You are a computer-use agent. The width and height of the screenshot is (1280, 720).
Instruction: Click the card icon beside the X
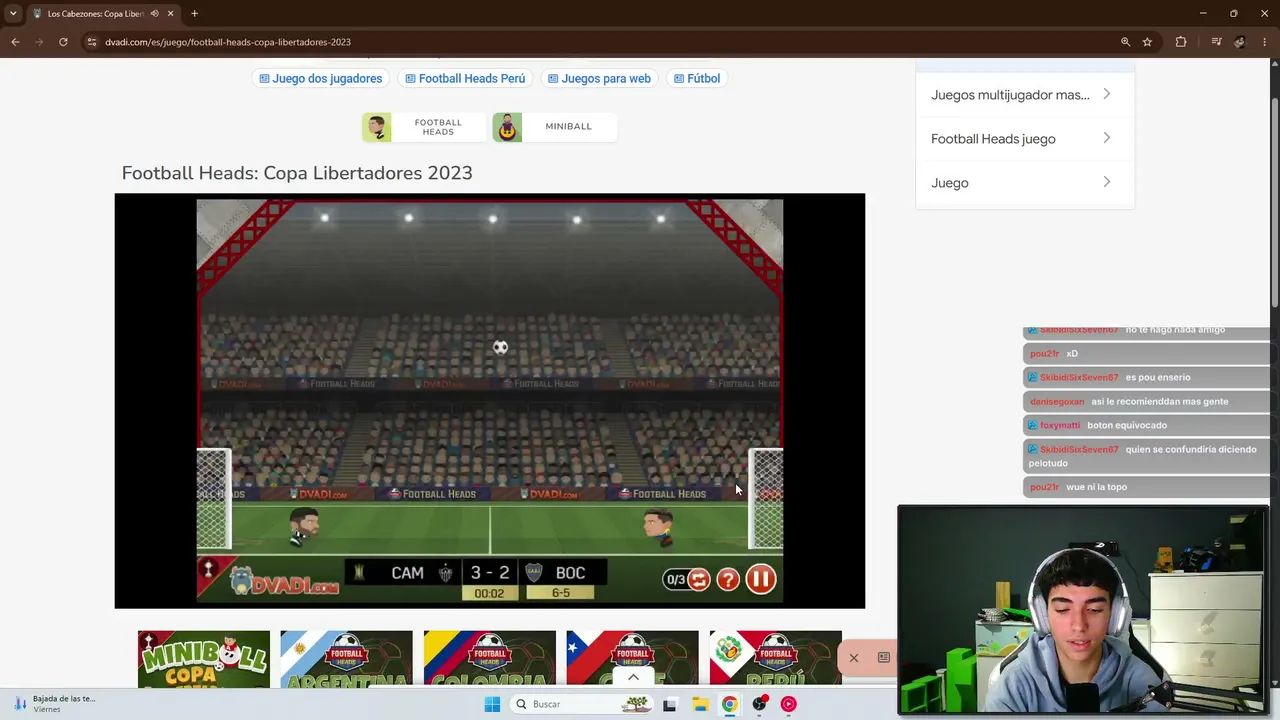(x=884, y=657)
